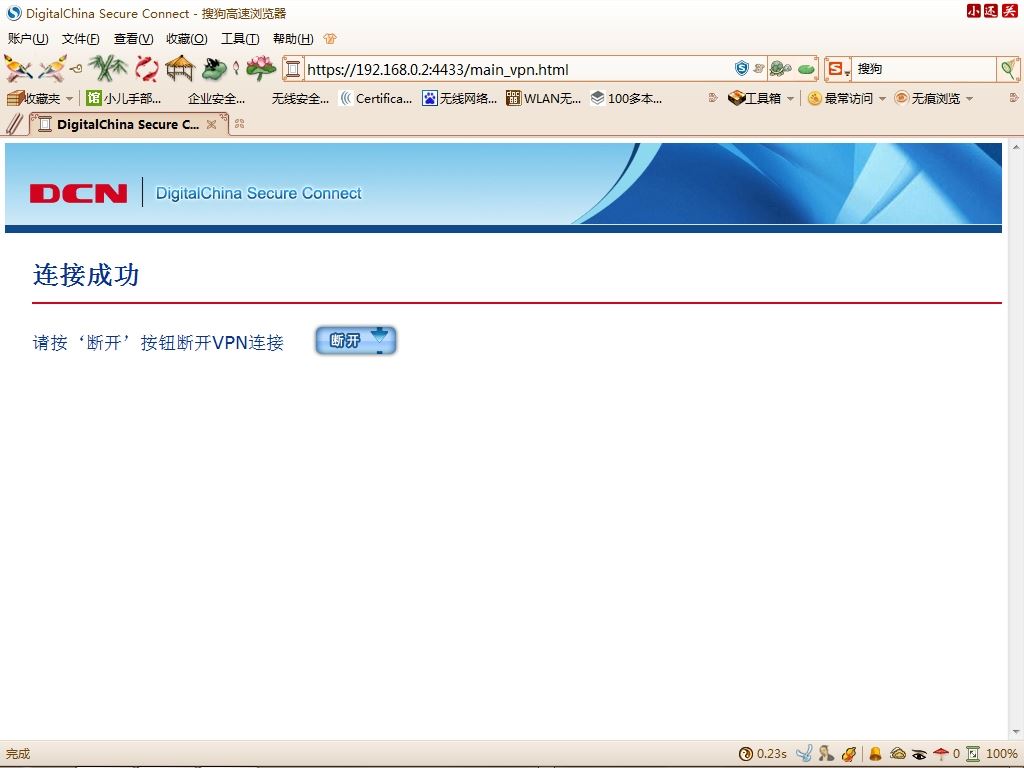Open the 小儿手部... bookmark
Viewport: 1024px width, 768px height.
pos(123,99)
